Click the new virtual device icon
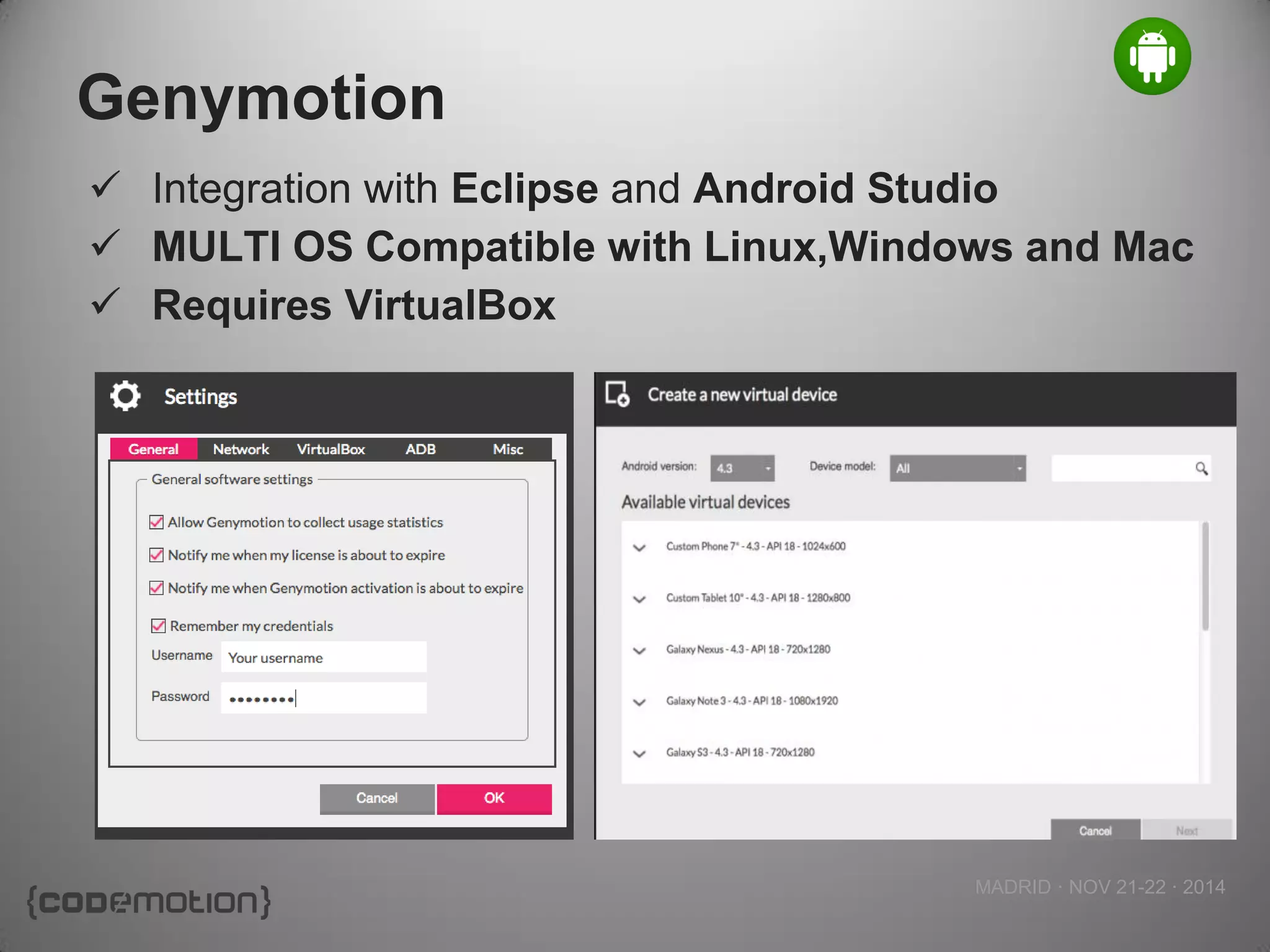Viewport: 1270px width, 952px height. tap(617, 394)
